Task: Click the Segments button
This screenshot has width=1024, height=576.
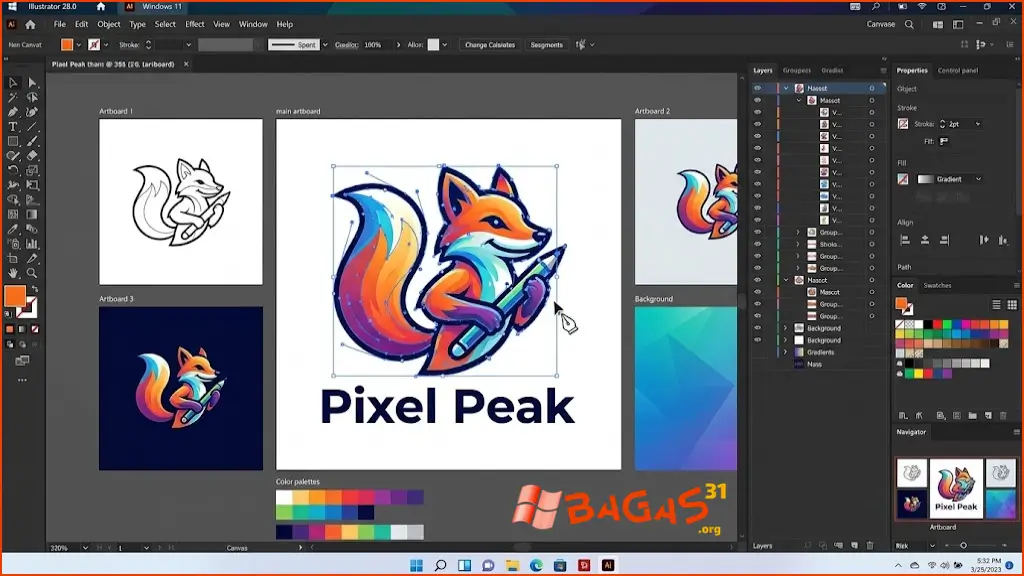Action: coord(547,45)
